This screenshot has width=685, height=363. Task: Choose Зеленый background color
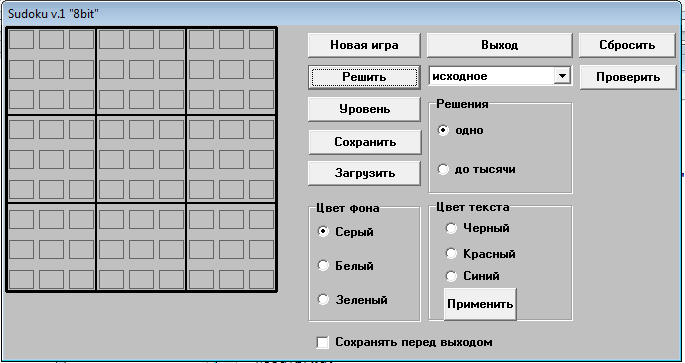[x=323, y=299]
